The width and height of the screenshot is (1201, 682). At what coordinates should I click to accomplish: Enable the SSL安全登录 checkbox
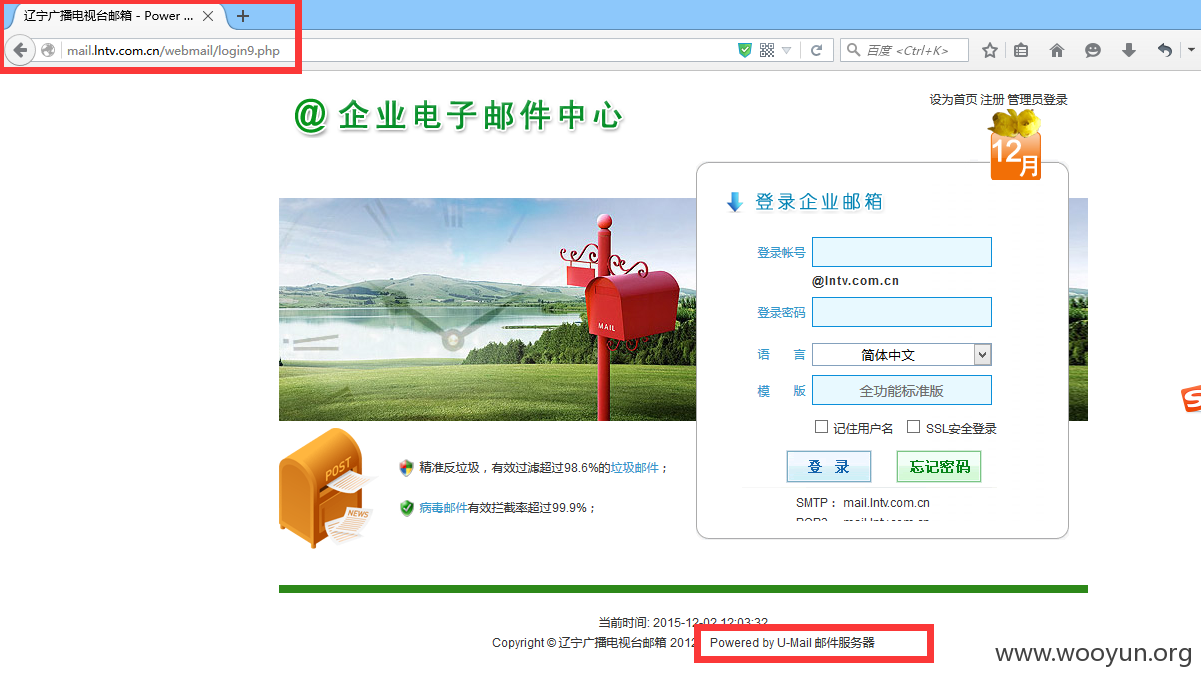coord(913,427)
